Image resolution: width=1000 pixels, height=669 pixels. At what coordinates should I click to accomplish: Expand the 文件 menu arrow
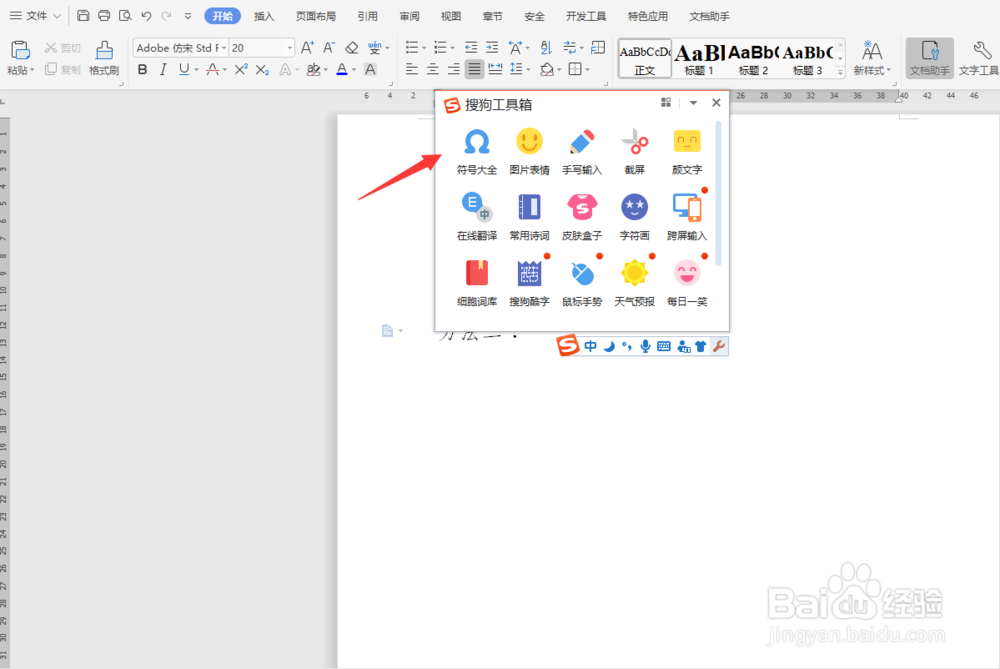[x=57, y=16]
